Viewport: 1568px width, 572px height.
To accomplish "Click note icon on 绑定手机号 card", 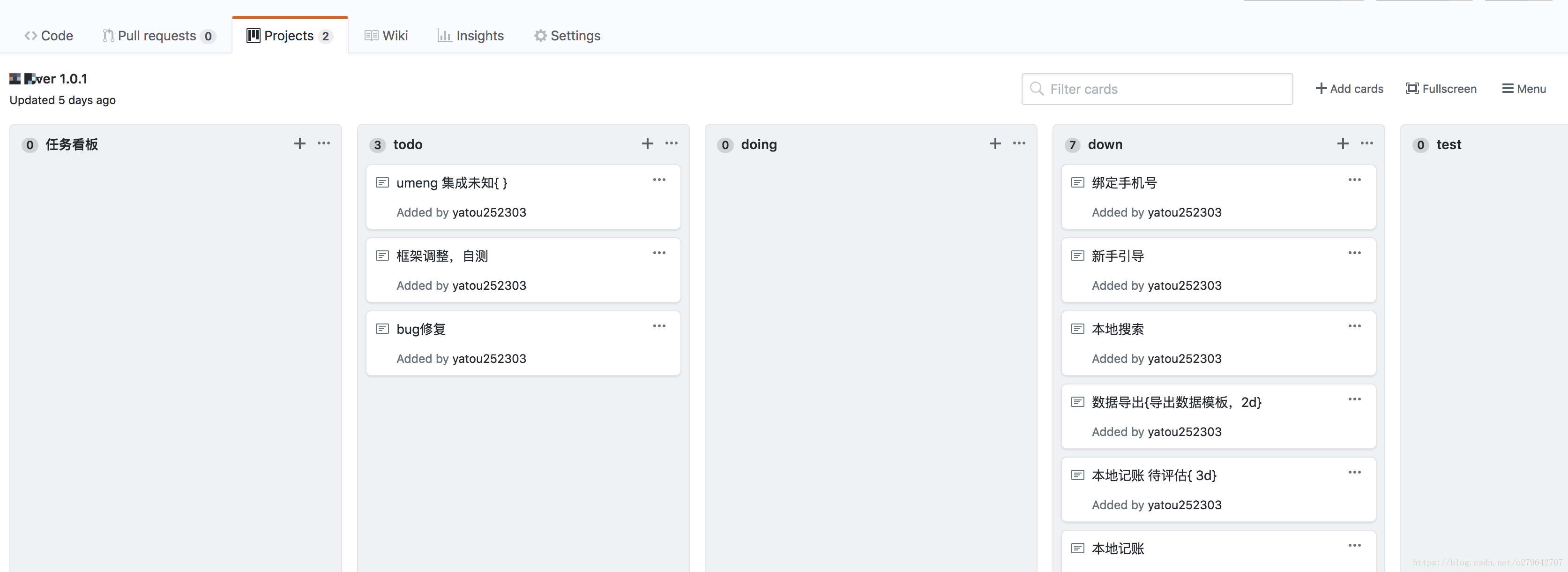I will tap(1077, 183).
